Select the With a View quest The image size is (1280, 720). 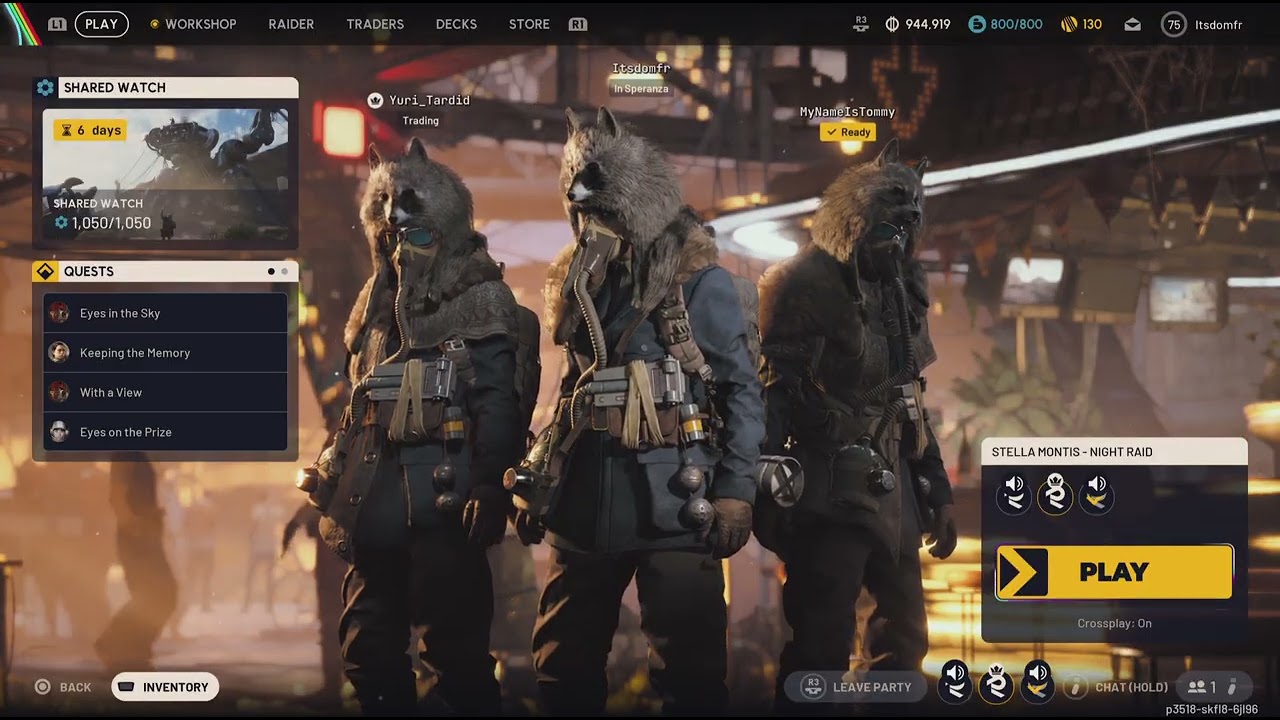click(x=165, y=392)
